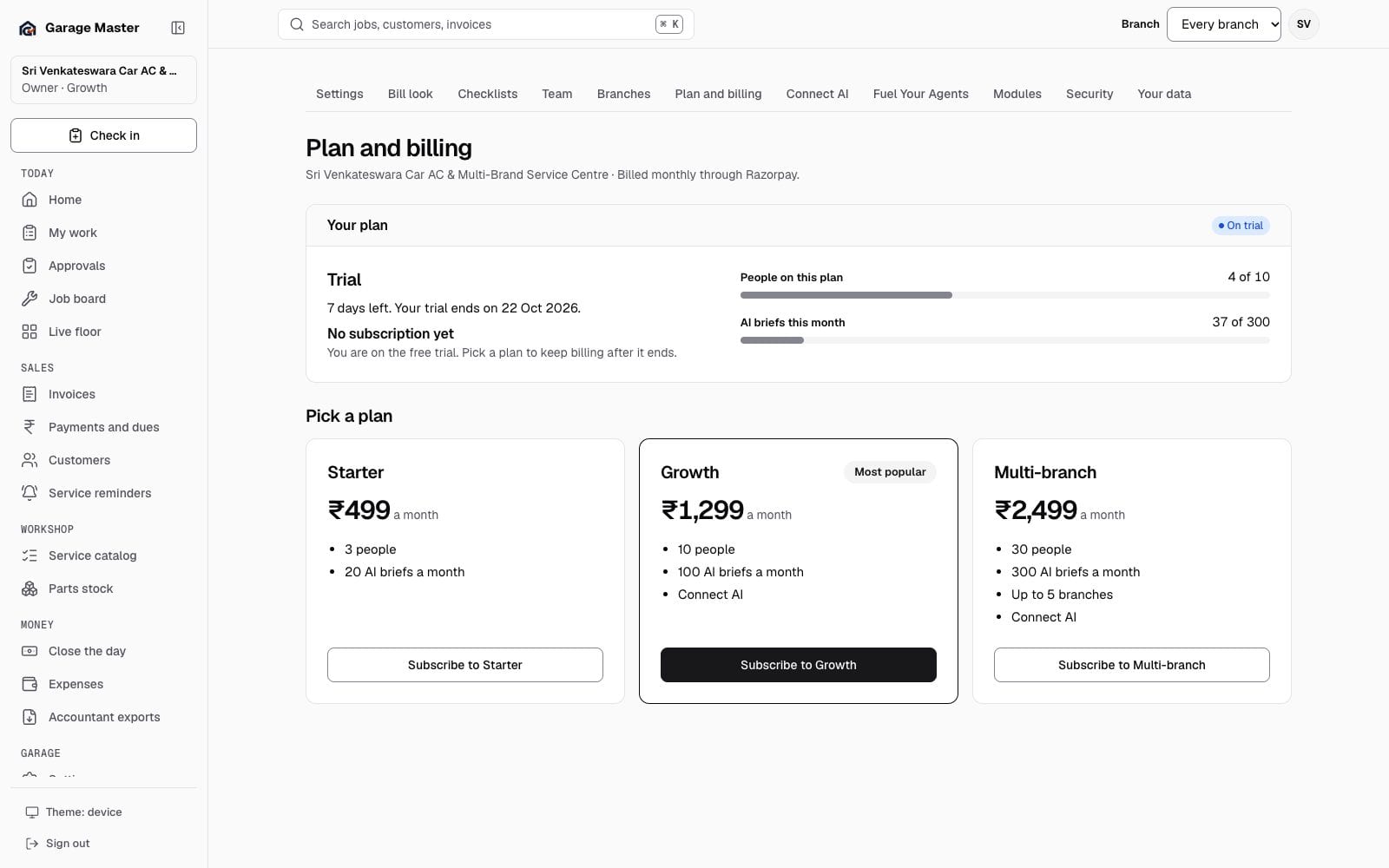Click Subscribe to Multi-branch button
The height and width of the screenshot is (868, 1389).
(1131, 665)
